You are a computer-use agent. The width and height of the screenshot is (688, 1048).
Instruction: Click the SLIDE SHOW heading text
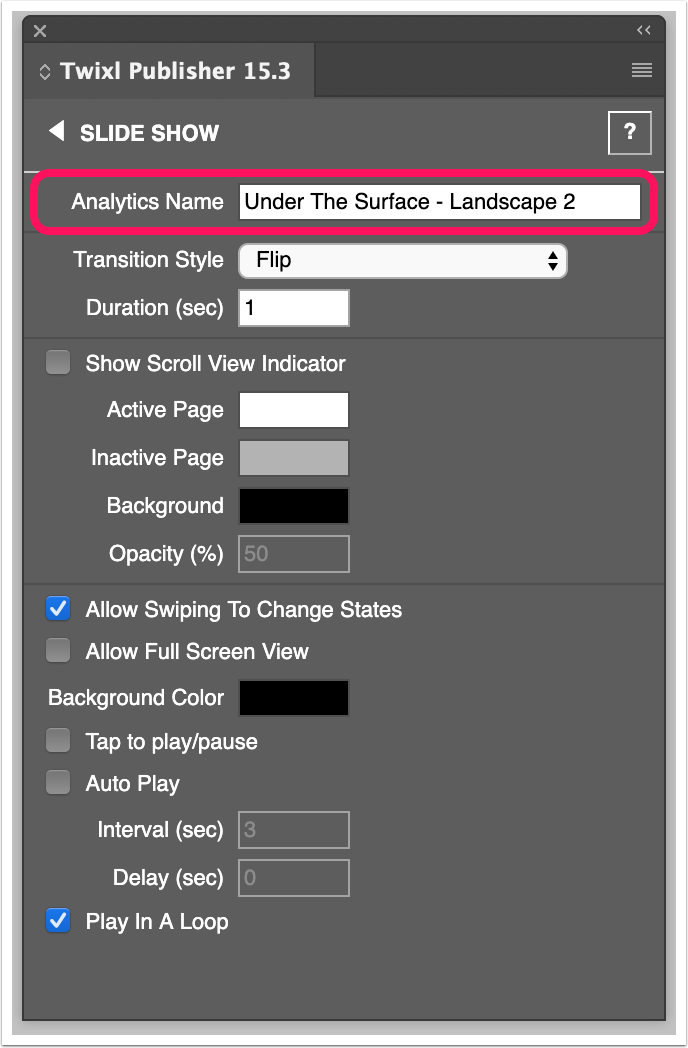[x=150, y=133]
